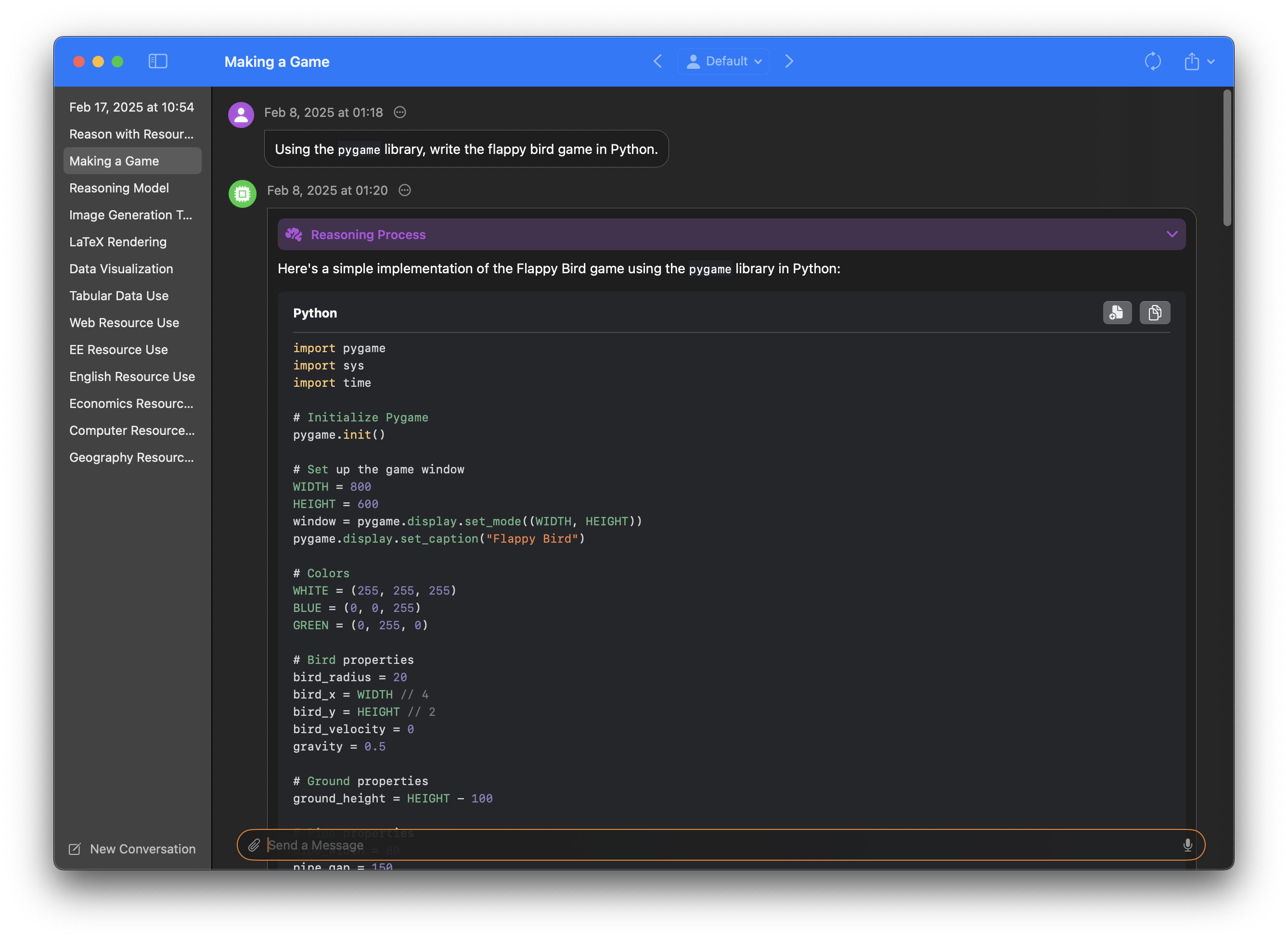
Task: Click the yellow minimize window button
Action: pos(98,61)
